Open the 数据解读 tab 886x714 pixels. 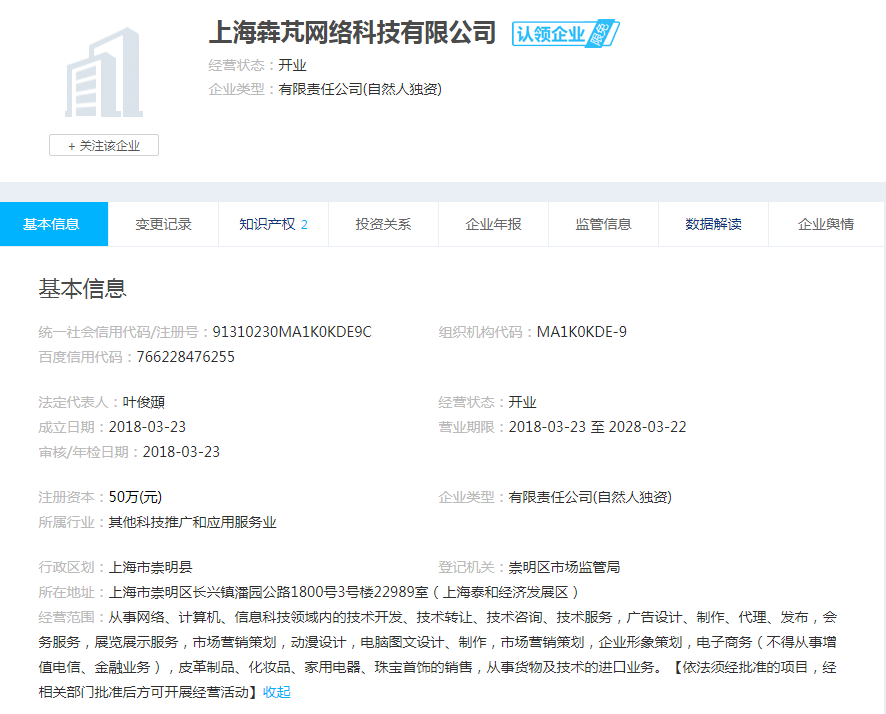tap(713, 224)
